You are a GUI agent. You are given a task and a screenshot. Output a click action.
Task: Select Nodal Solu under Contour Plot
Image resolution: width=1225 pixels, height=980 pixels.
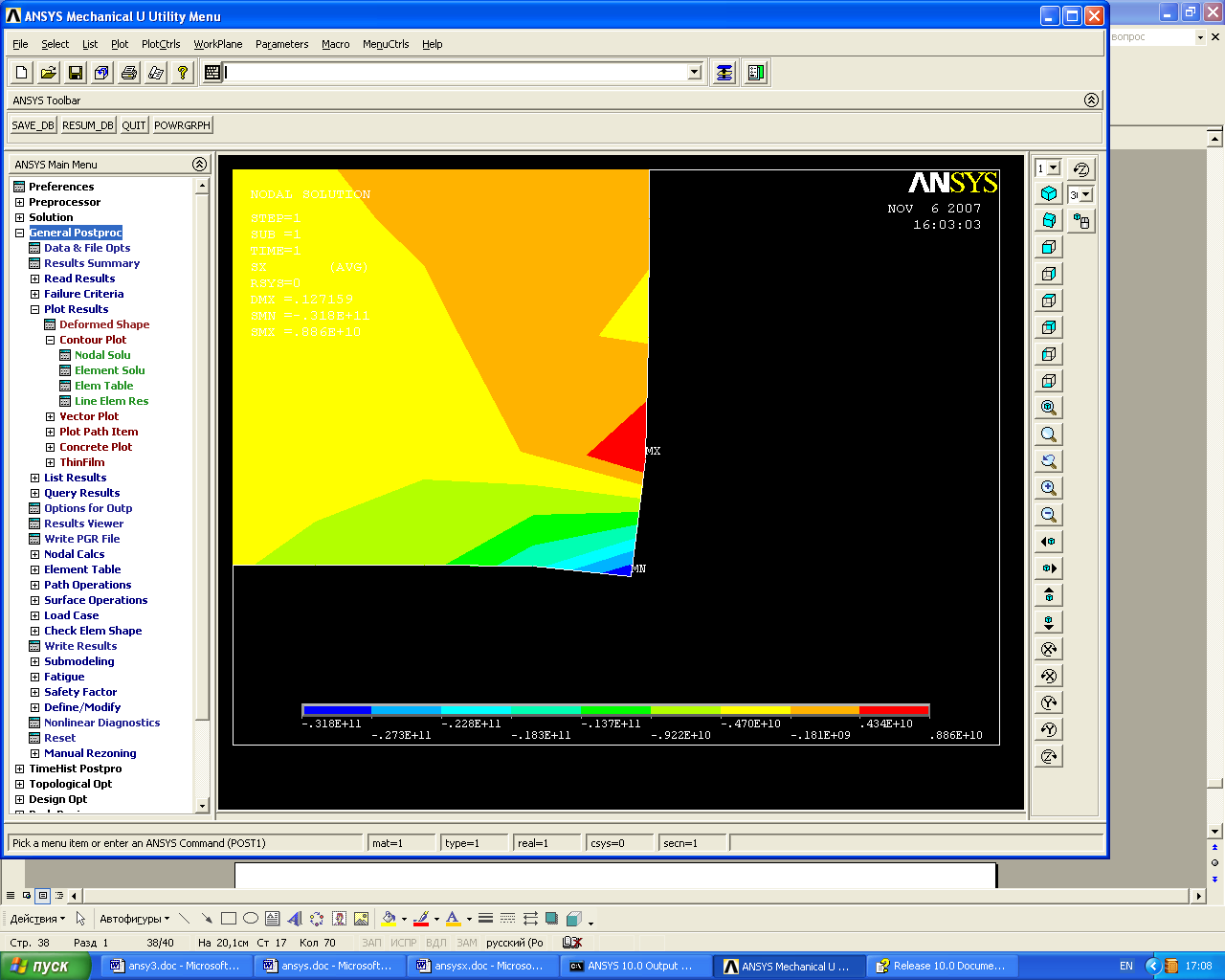pos(102,355)
